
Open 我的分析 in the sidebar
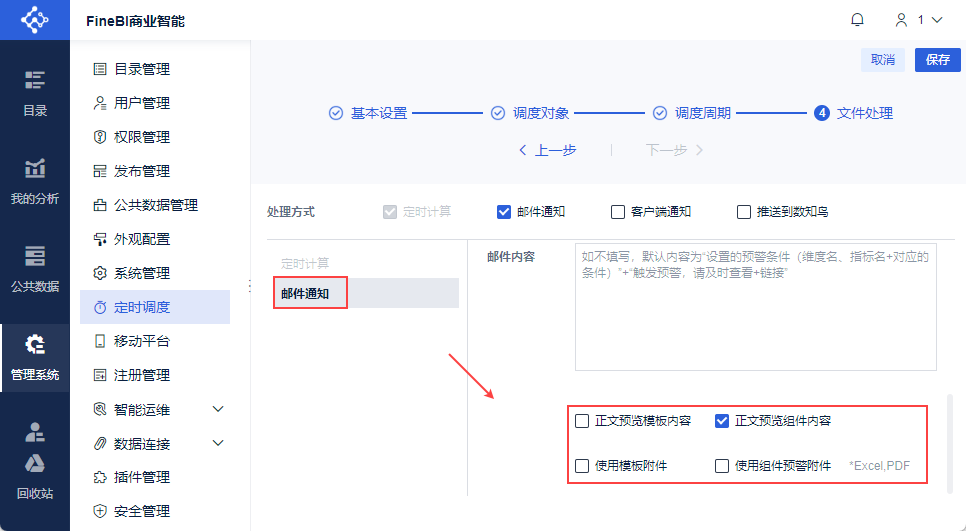(34, 182)
